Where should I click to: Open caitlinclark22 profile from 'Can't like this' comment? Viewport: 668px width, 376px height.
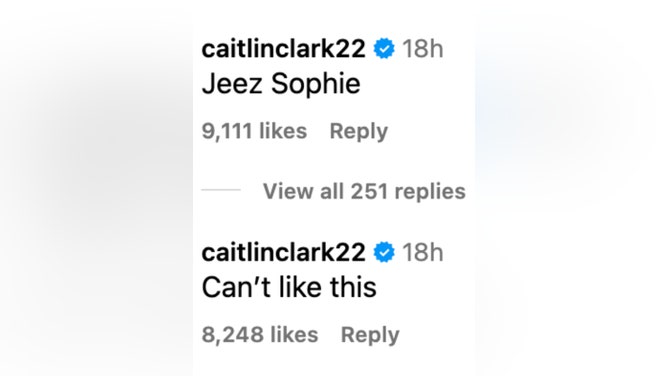click(x=283, y=252)
